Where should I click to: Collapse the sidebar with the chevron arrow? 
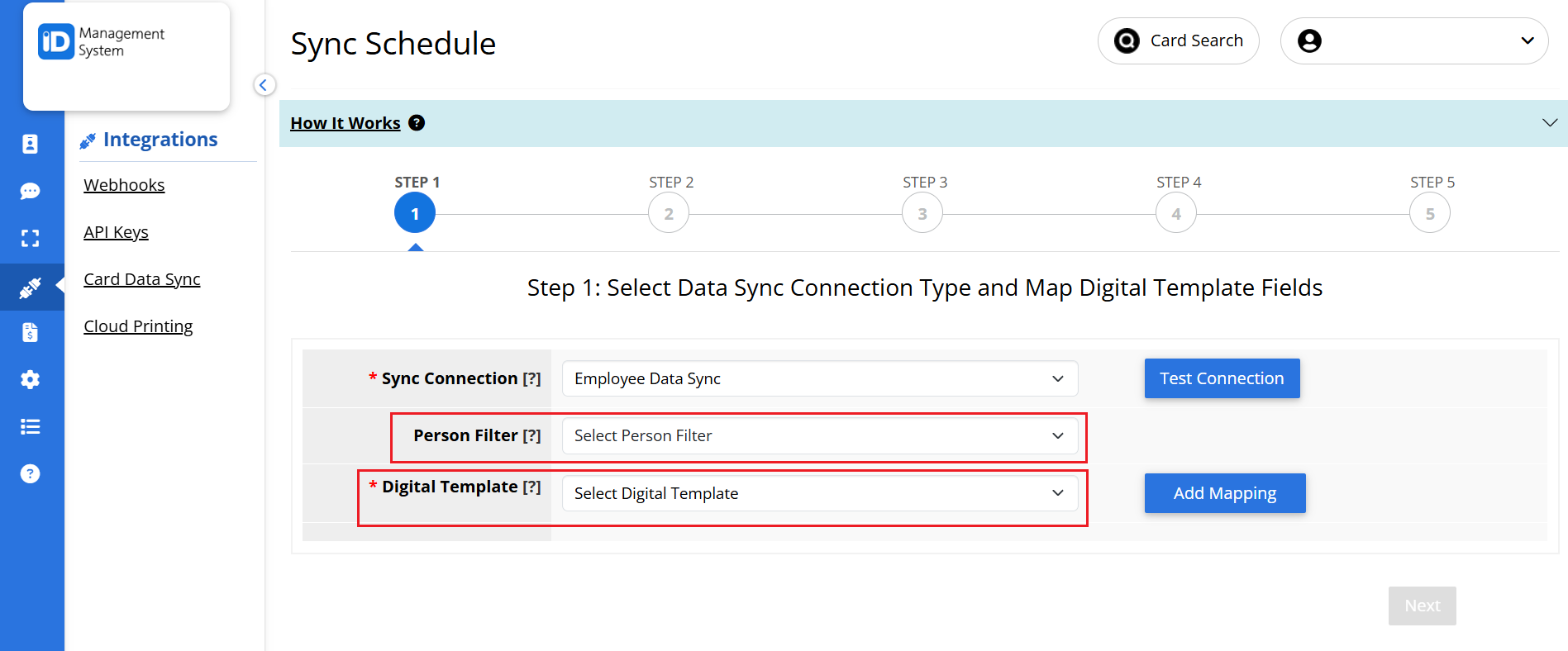(x=264, y=84)
